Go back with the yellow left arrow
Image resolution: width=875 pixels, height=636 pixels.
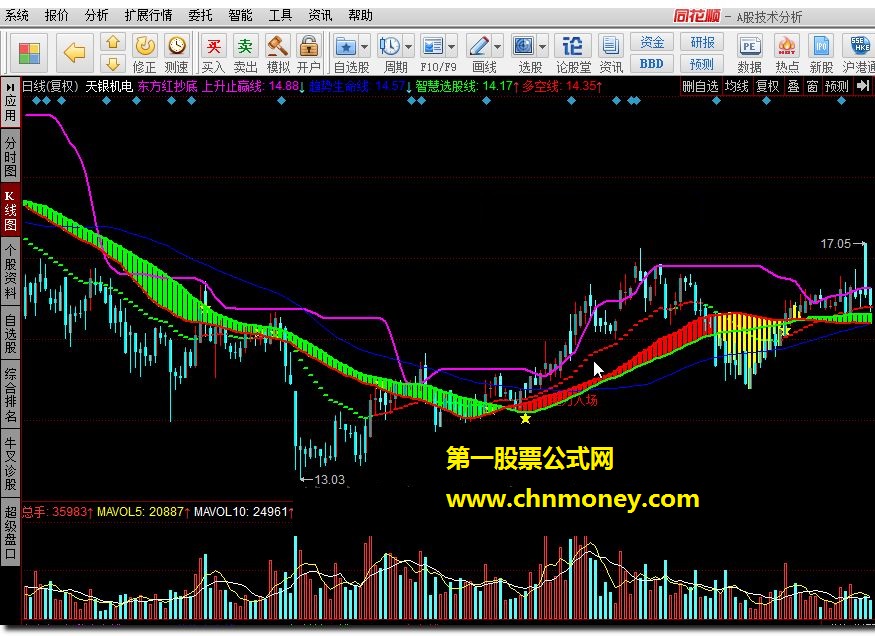(74, 53)
